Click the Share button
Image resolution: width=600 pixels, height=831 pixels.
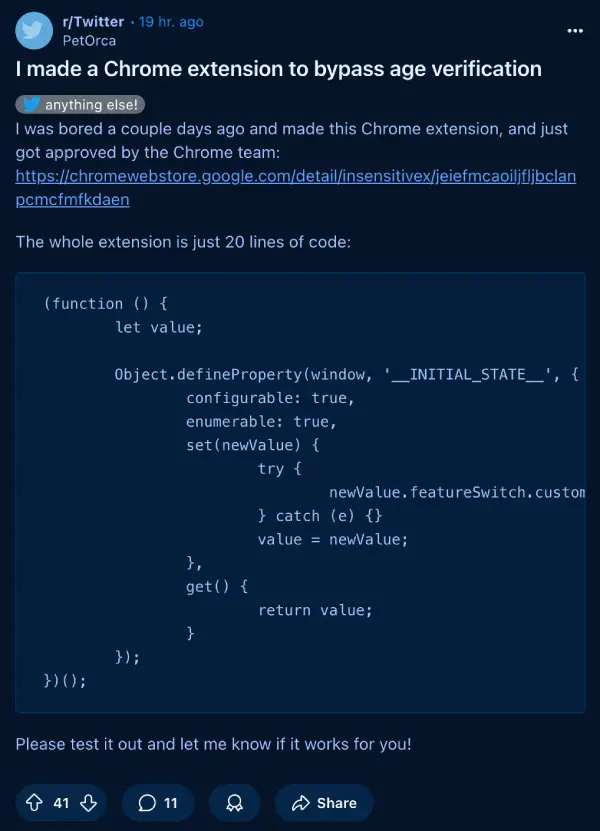[x=324, y=803]
